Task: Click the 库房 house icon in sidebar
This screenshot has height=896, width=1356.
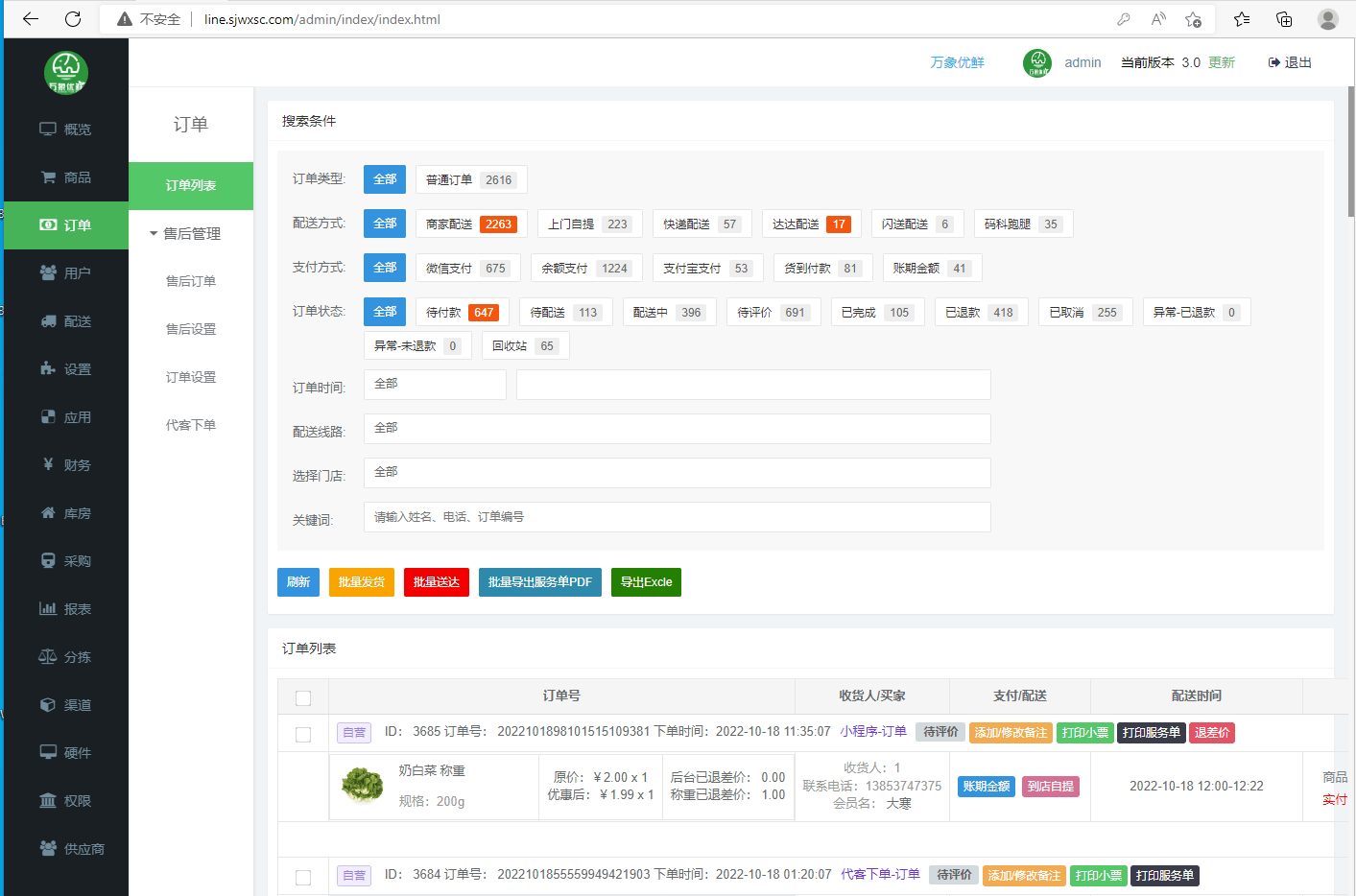Action: [x=48, y=513]
